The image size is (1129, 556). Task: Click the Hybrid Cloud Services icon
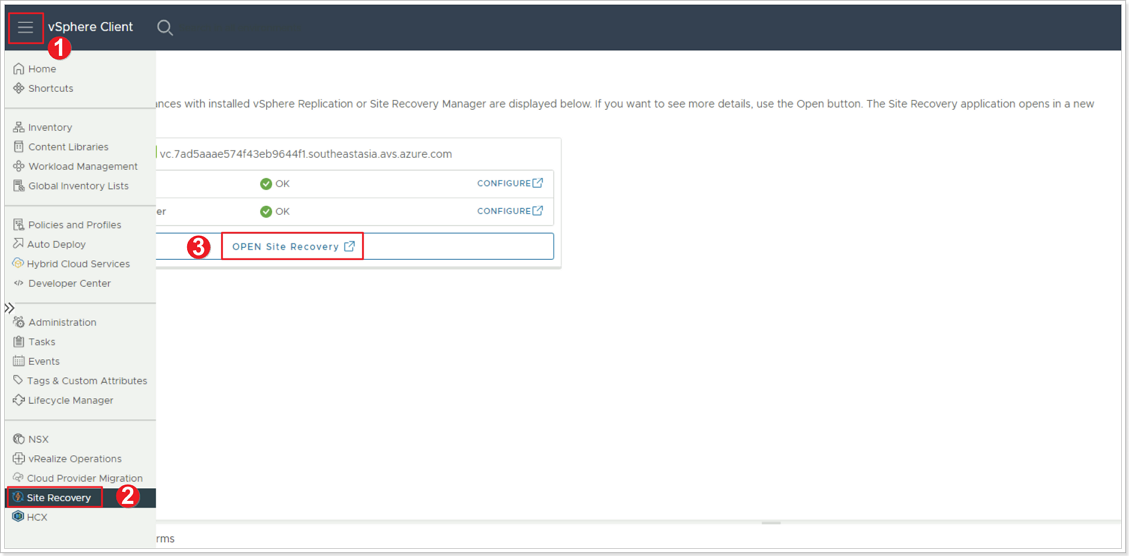[x=19, y=264]
